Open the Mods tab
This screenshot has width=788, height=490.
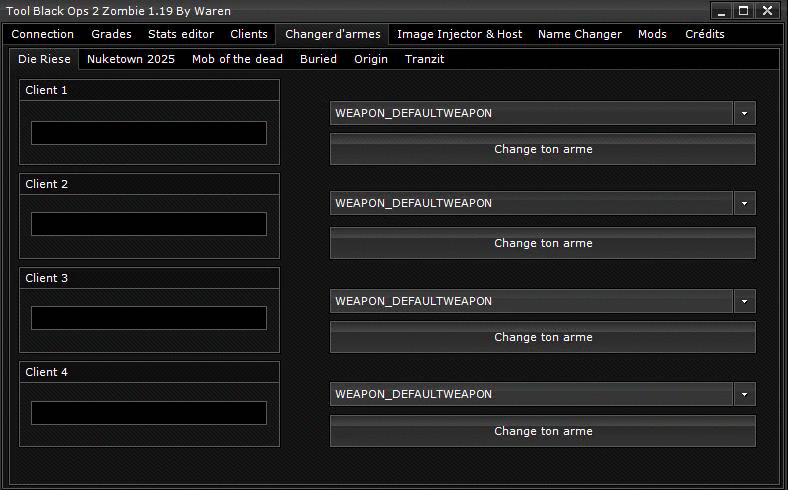(x=652, y=34)
